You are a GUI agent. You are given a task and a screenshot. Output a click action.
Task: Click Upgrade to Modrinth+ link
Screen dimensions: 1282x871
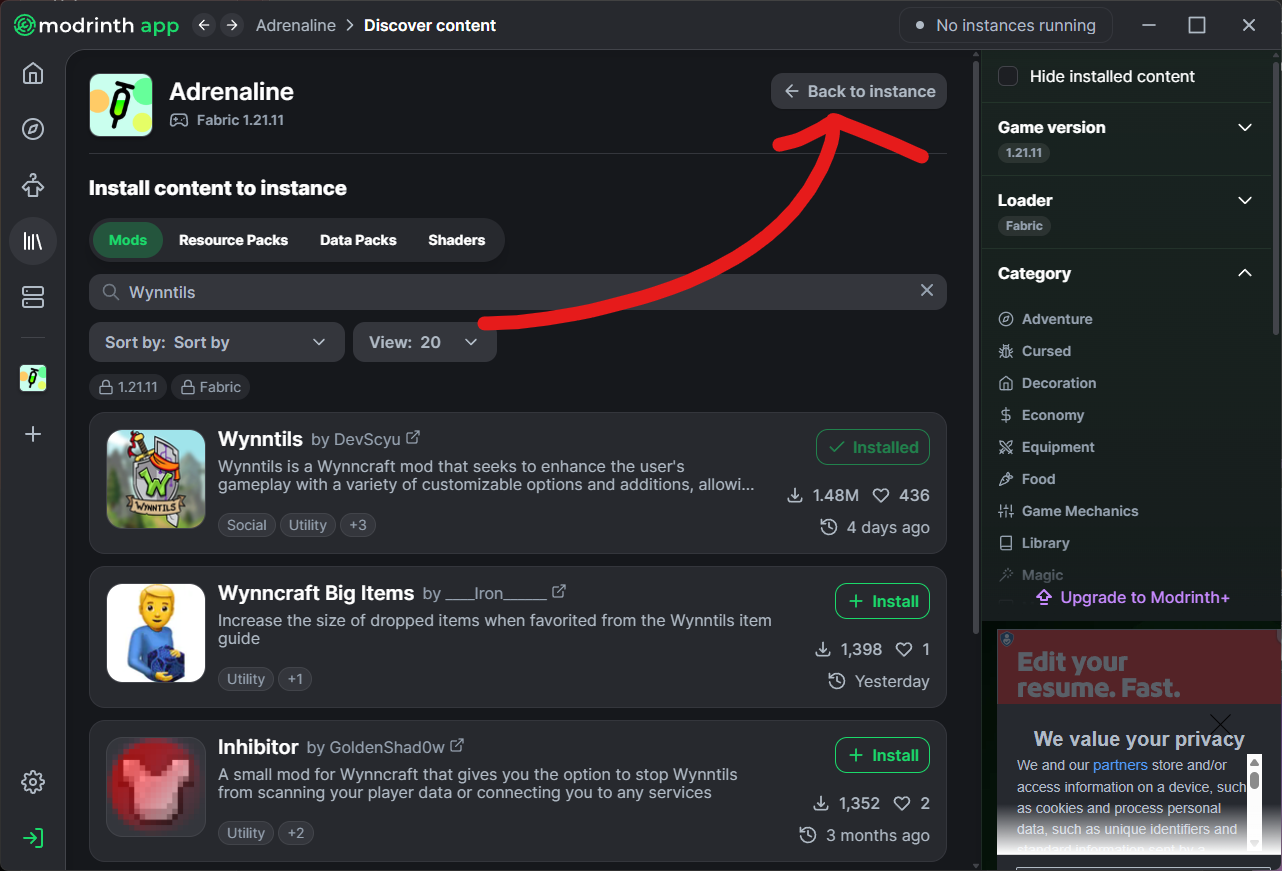(x=1133, y=597)
